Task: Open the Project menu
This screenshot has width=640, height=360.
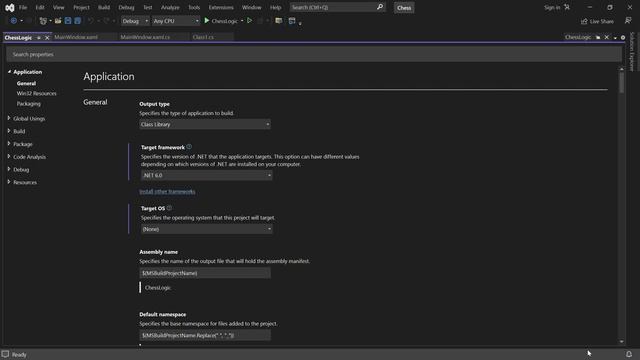Action: (x=81, y=7)
